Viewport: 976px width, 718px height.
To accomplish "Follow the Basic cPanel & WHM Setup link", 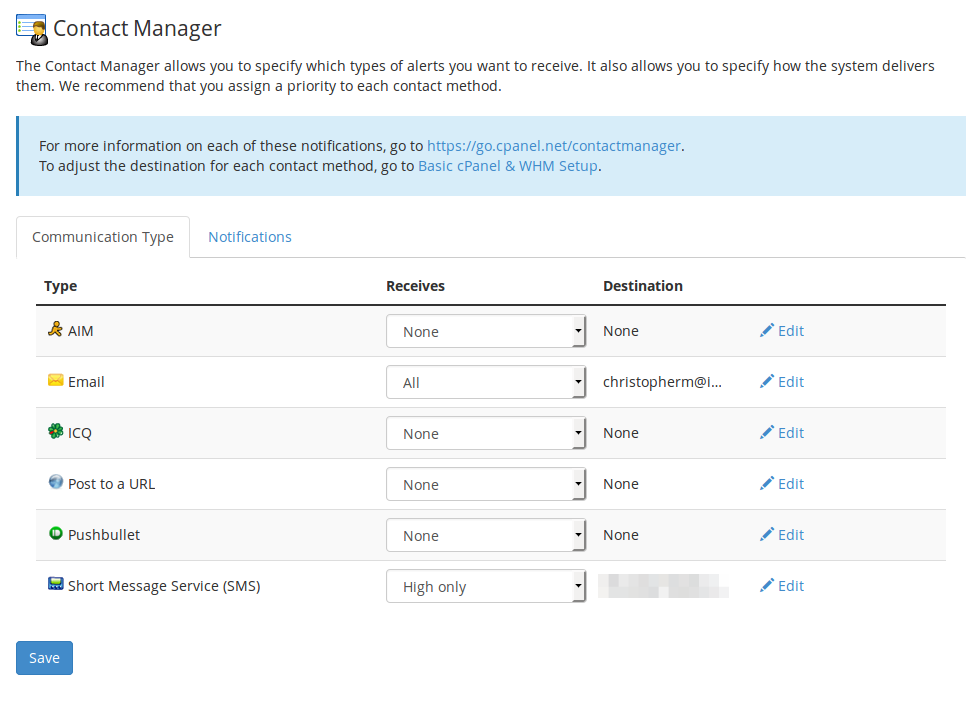I will 508,166.
